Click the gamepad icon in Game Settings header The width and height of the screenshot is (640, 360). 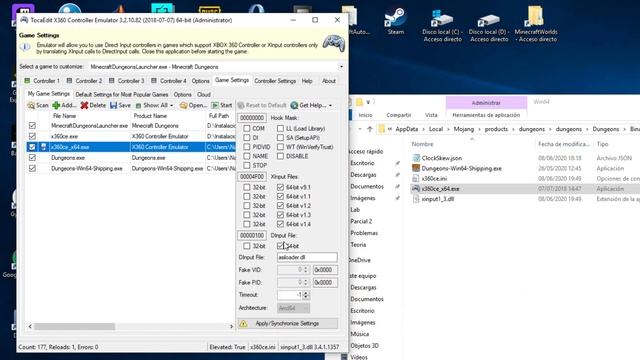click(x=334, y=43)
